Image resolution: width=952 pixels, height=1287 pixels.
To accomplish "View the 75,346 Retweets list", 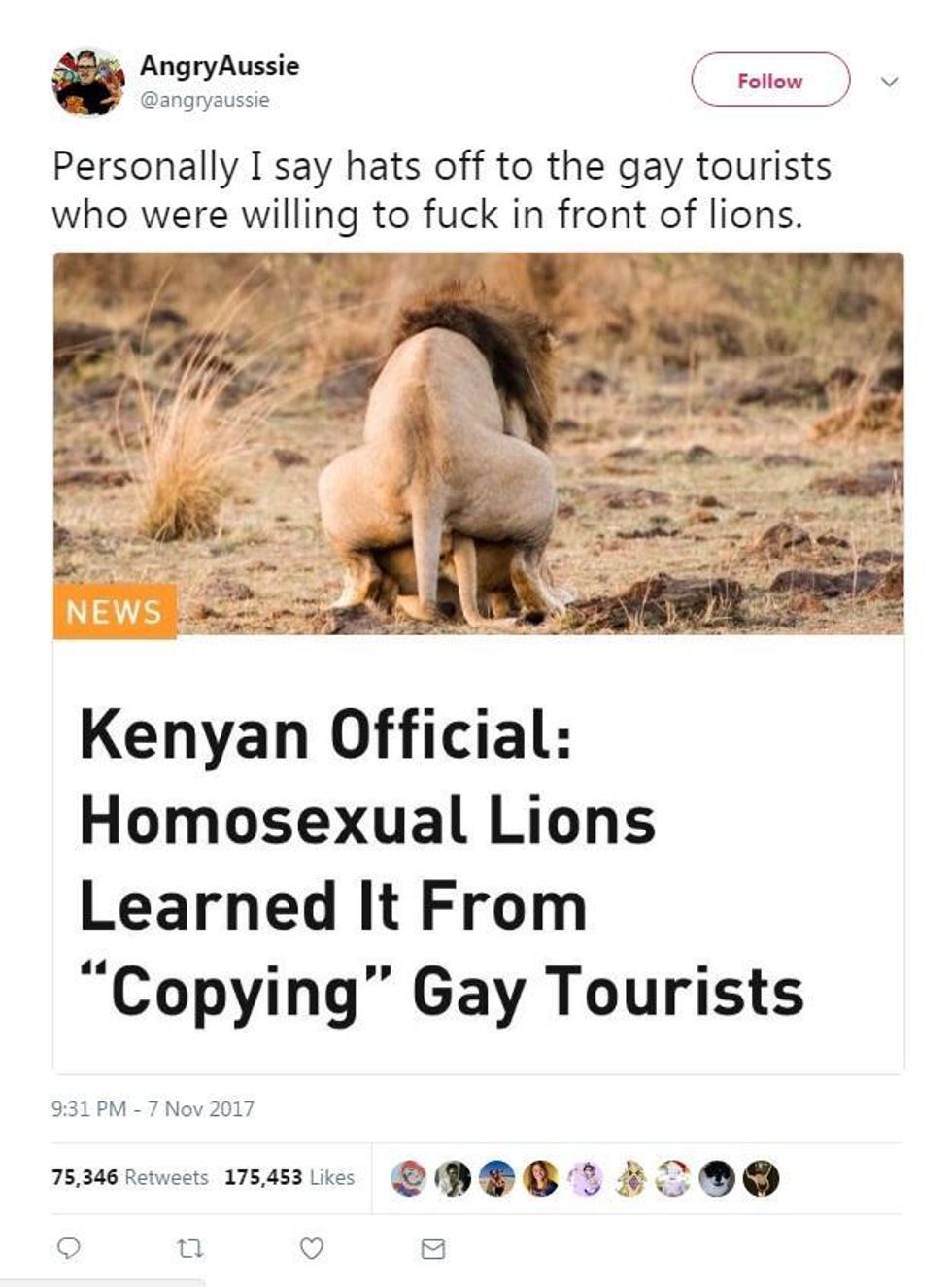I will pyautogui.click(x=130, y=1177).
